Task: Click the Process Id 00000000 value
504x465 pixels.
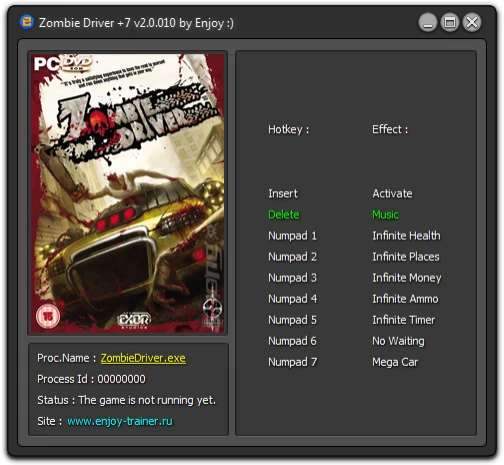Action: pyautogui.click(x=121, y=379)
